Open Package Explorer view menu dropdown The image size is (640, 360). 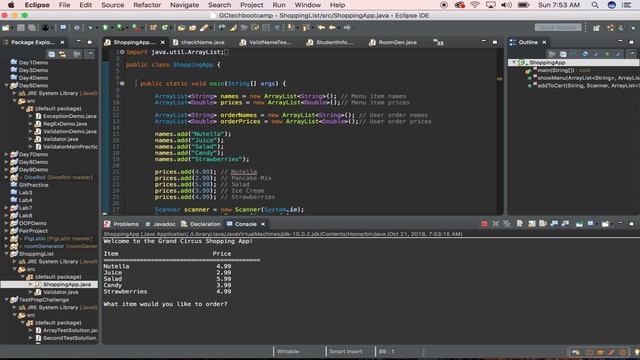90,54
